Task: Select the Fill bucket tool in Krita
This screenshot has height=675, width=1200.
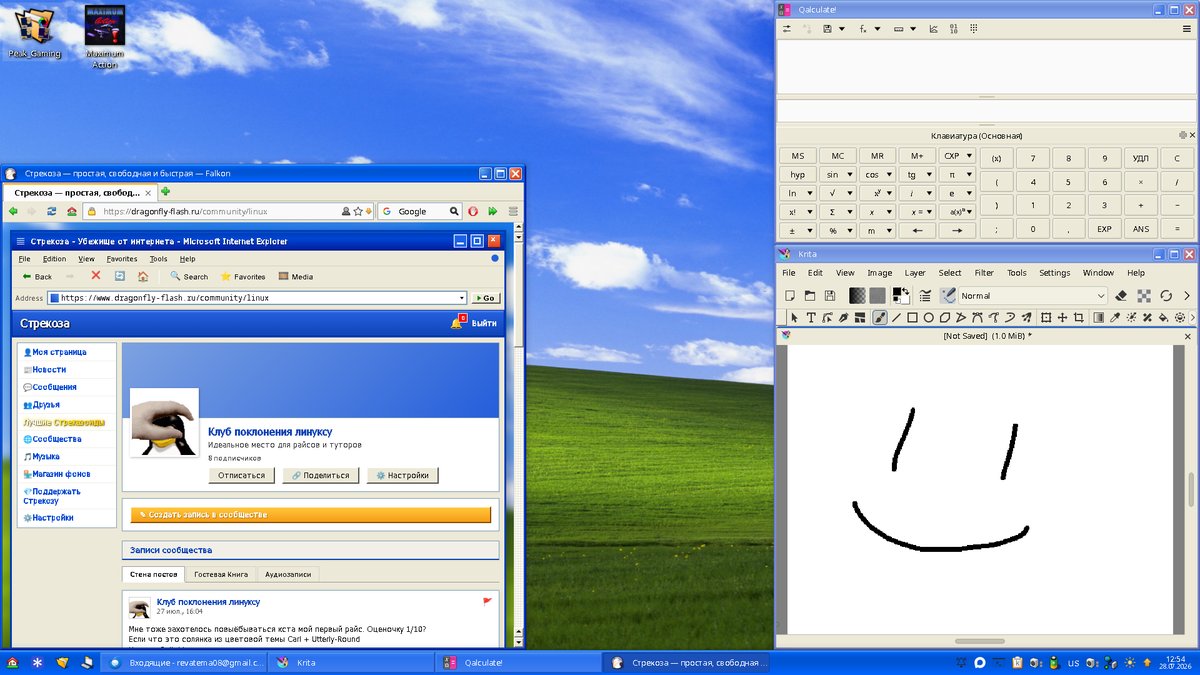Action: [1164, 318]
